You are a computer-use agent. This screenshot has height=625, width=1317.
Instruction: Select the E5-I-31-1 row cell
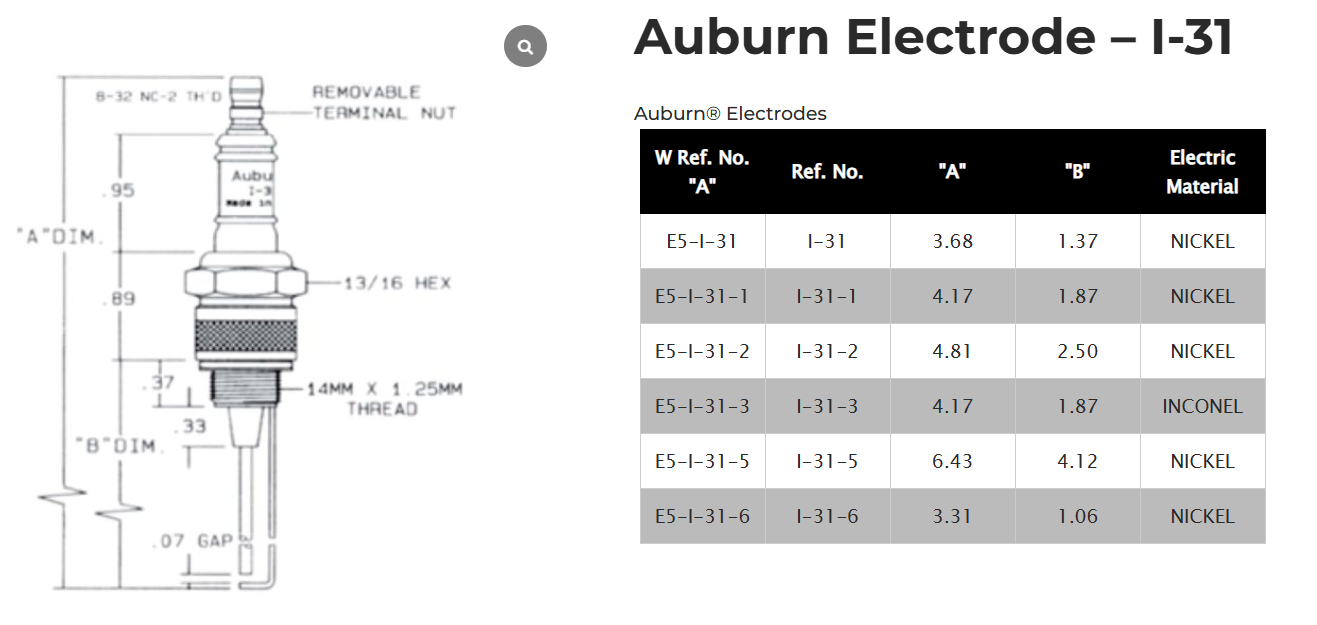click(702, 296)
